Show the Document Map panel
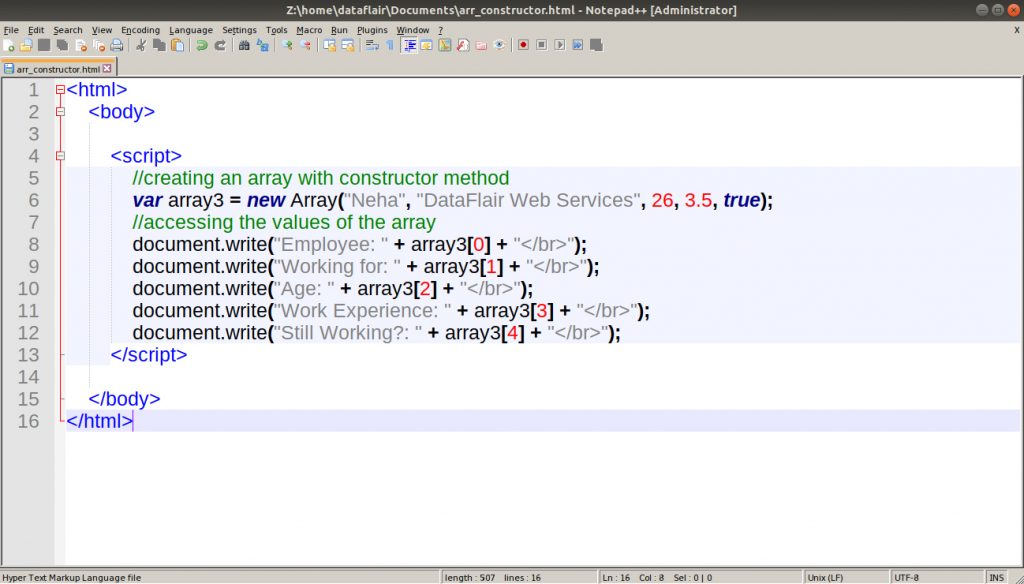 [x=444, y=45]
